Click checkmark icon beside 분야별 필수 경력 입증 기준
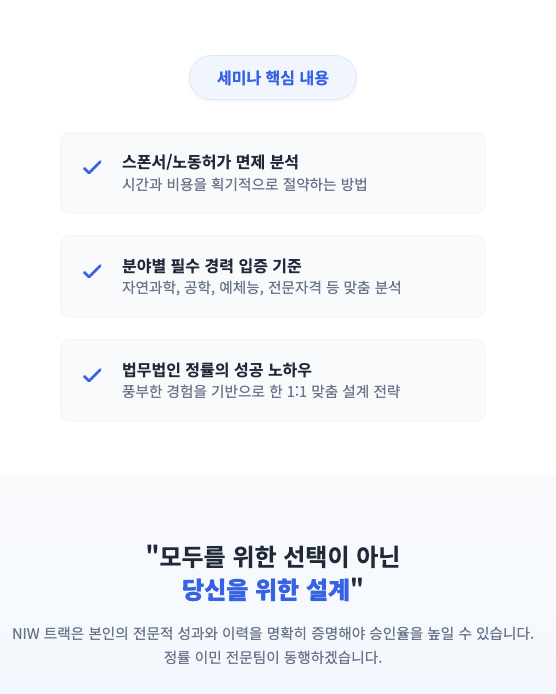Screen dimensions: 556x694 92,271
